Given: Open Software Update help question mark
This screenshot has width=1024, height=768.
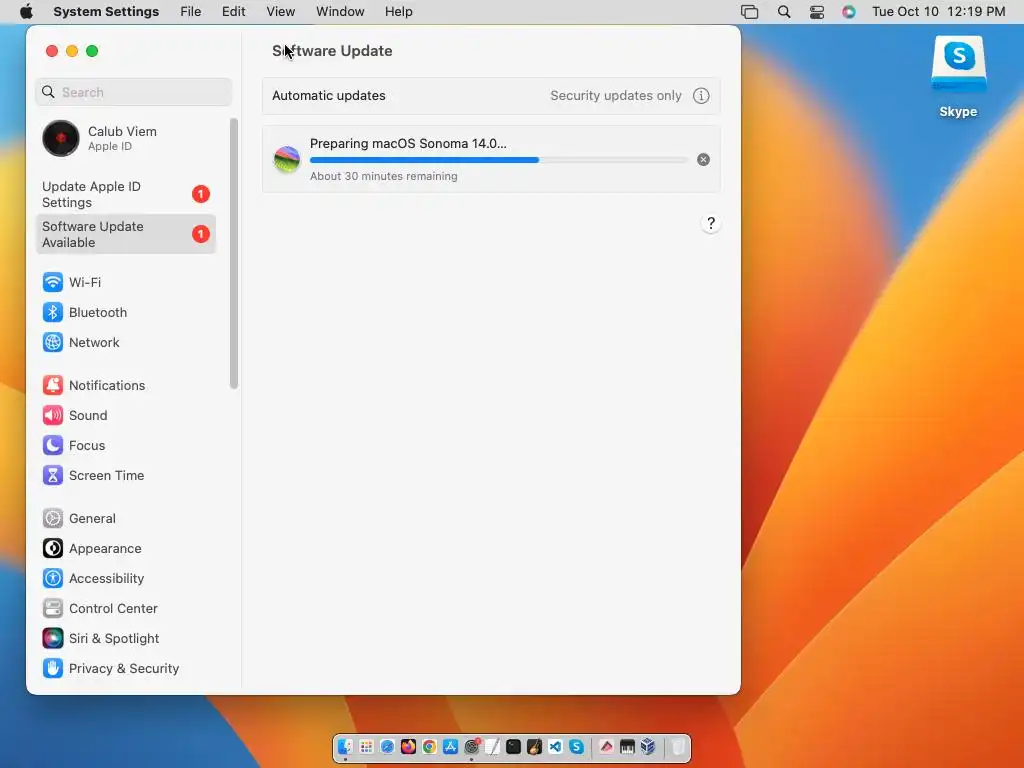Looking at the screenshot, I should (711, 223).
